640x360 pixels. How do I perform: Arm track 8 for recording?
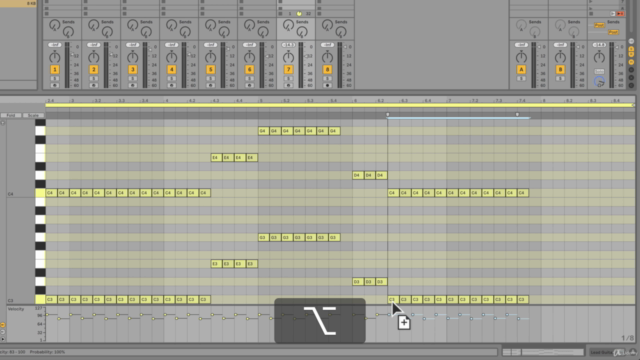327,85
